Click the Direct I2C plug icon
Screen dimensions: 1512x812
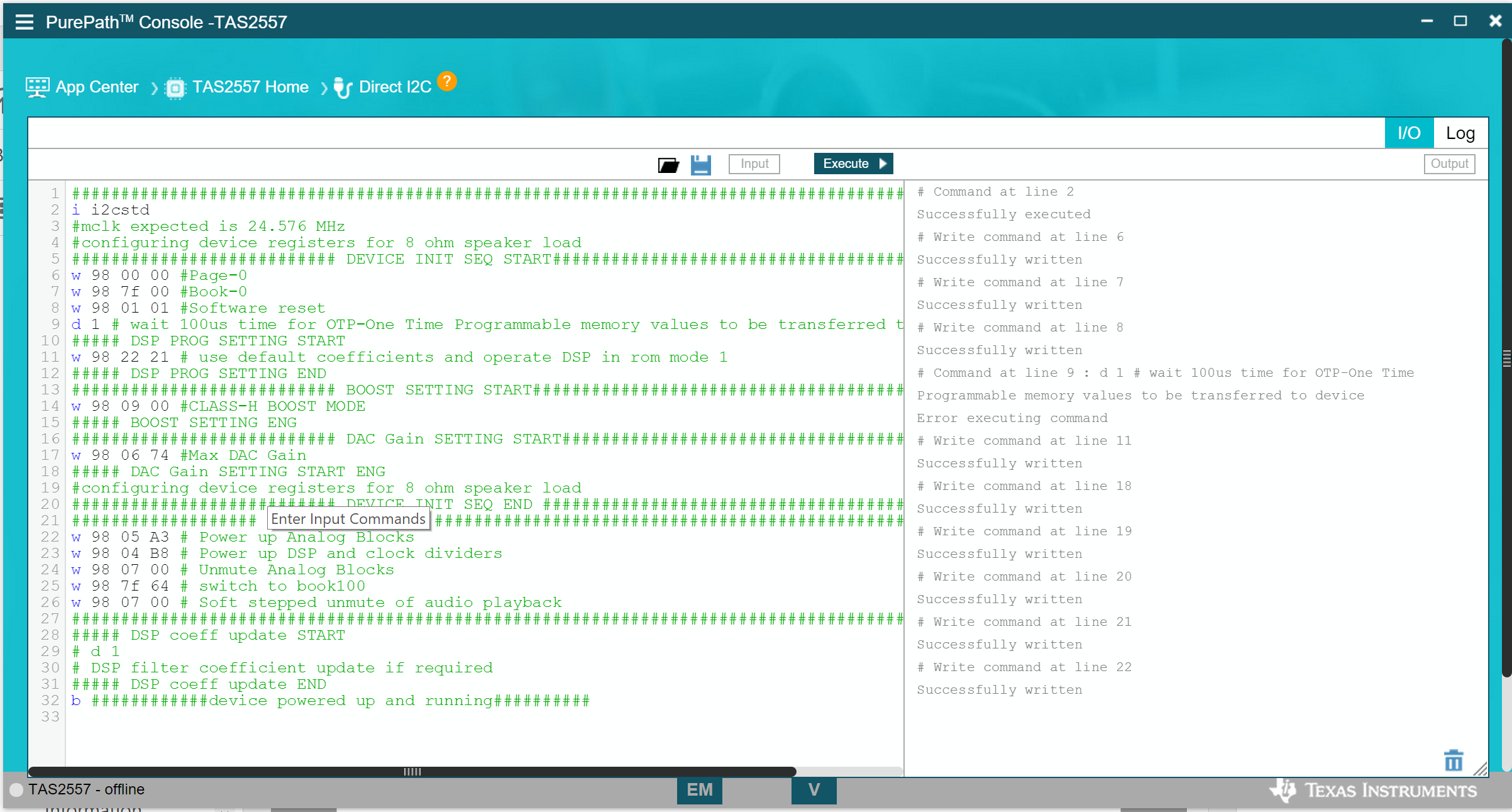343,88
